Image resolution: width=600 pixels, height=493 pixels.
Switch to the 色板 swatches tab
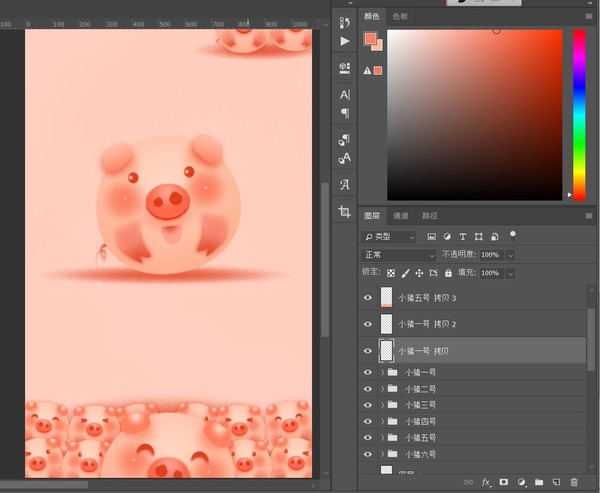coord(400,16)
